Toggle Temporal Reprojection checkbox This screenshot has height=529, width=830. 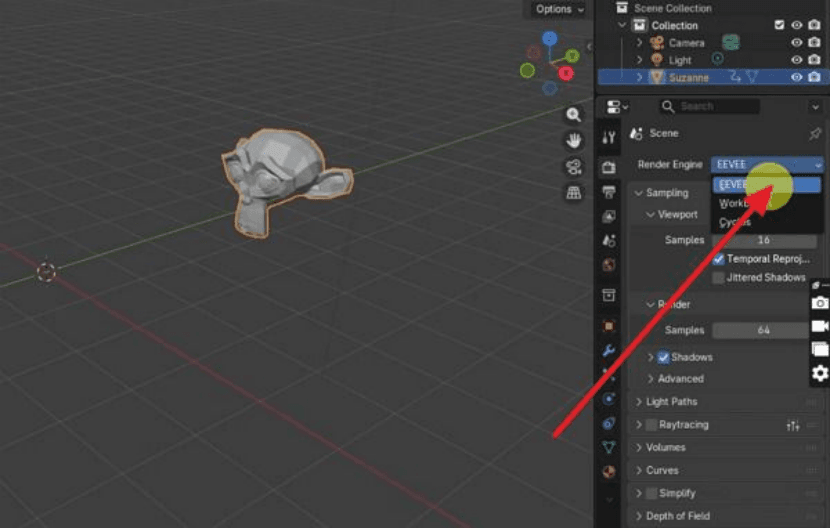point(718,259)
